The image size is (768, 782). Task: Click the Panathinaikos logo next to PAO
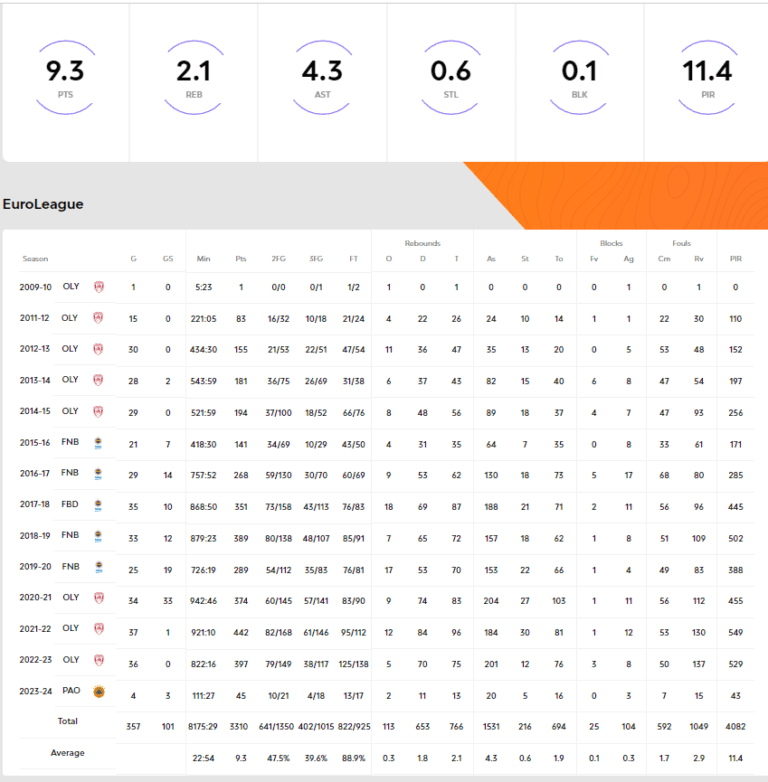(x=98, y=691)
